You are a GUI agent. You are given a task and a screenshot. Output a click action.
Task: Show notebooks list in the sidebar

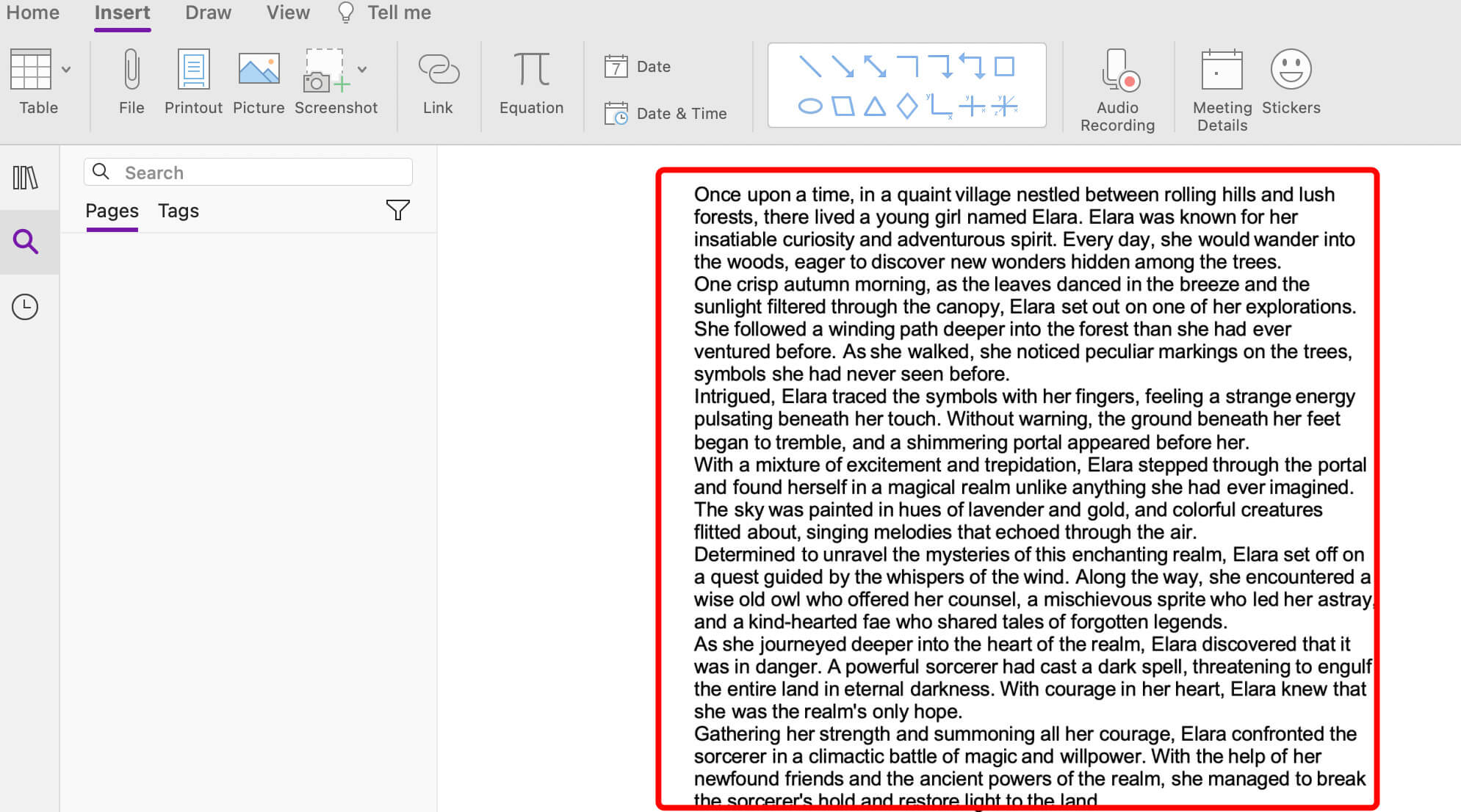[x=26, y=178]
